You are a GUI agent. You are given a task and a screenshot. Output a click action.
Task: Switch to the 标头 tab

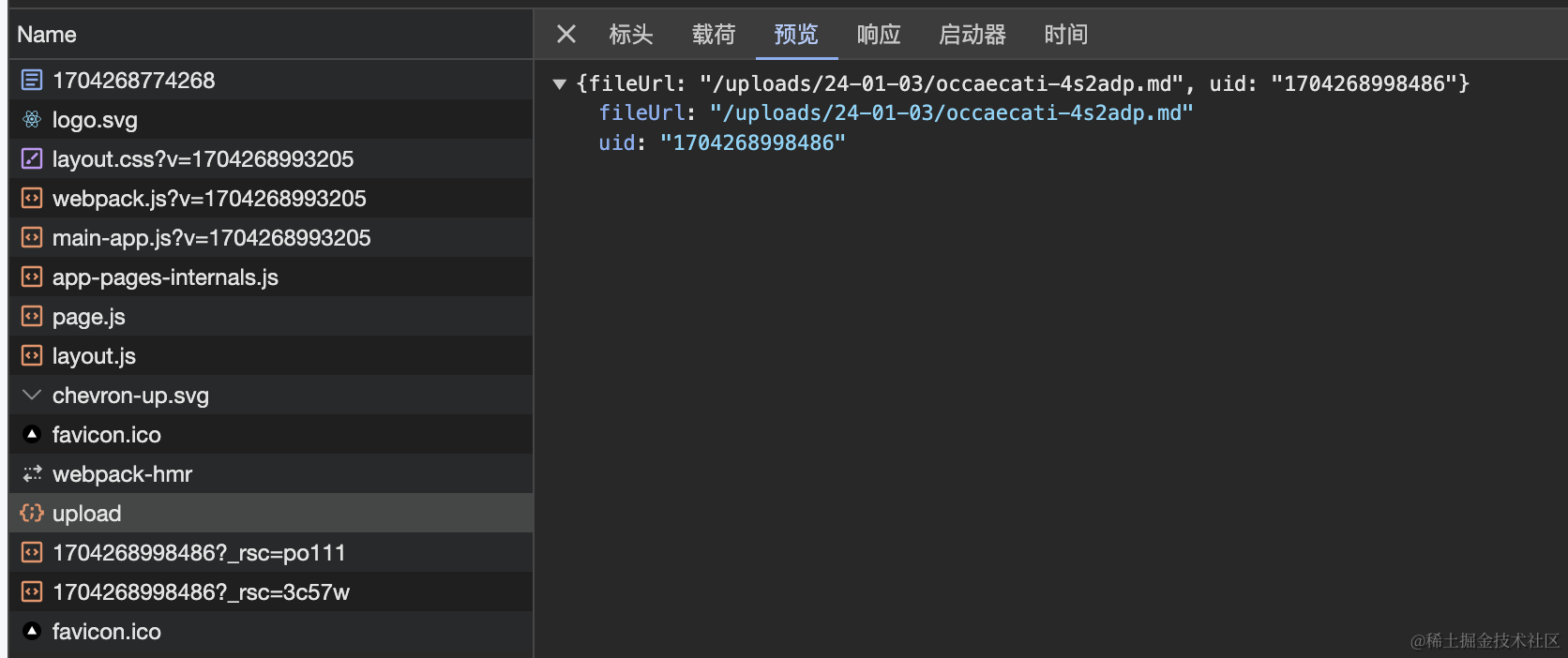(630, 35)
